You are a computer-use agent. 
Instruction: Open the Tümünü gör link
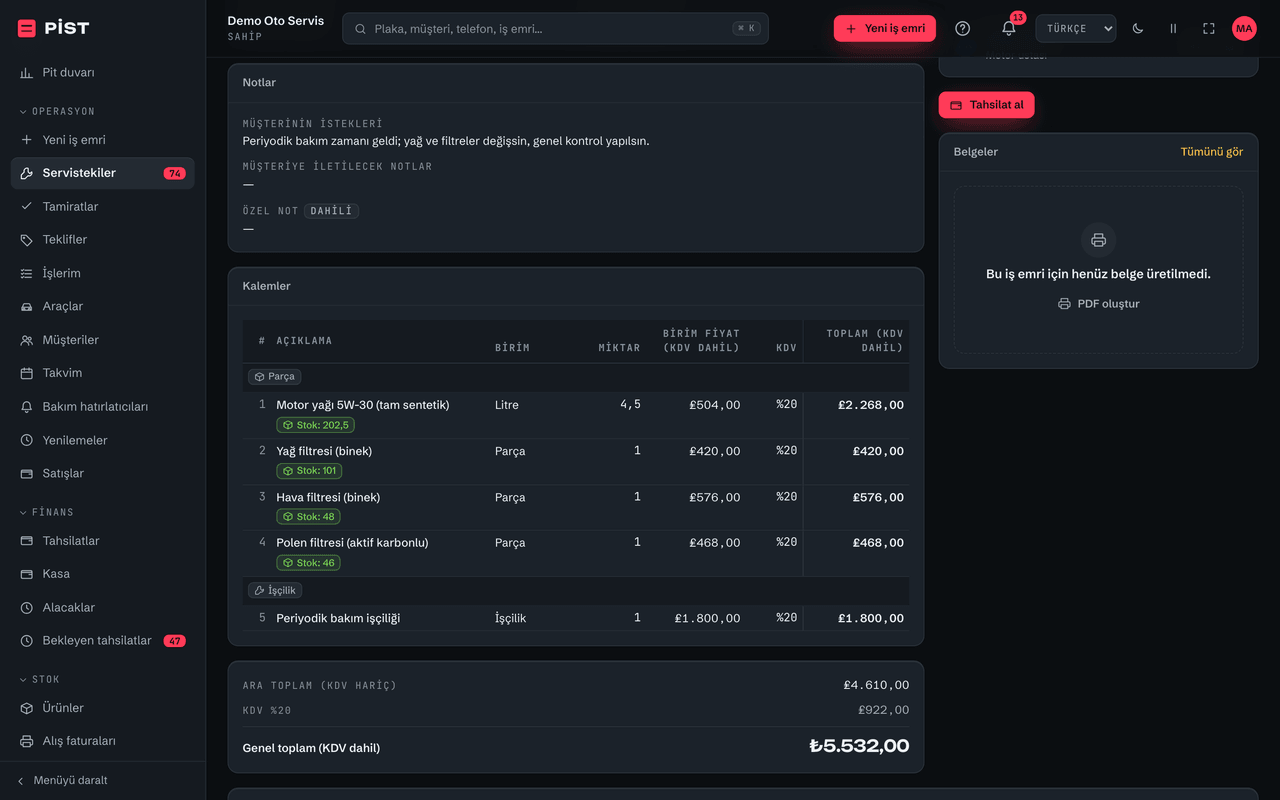[x=1212, y=152]
